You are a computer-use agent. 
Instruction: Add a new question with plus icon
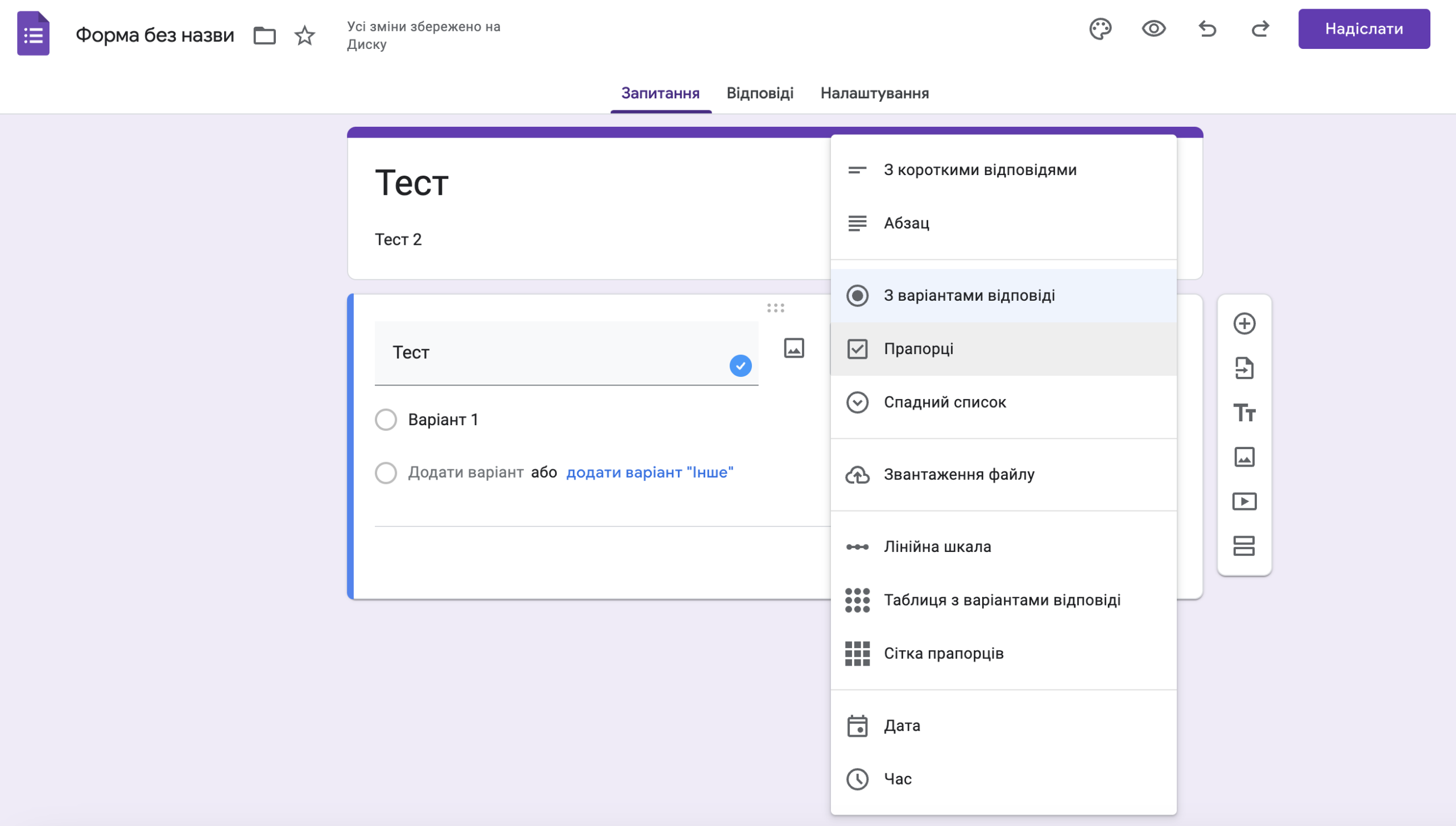[1244, 323]
